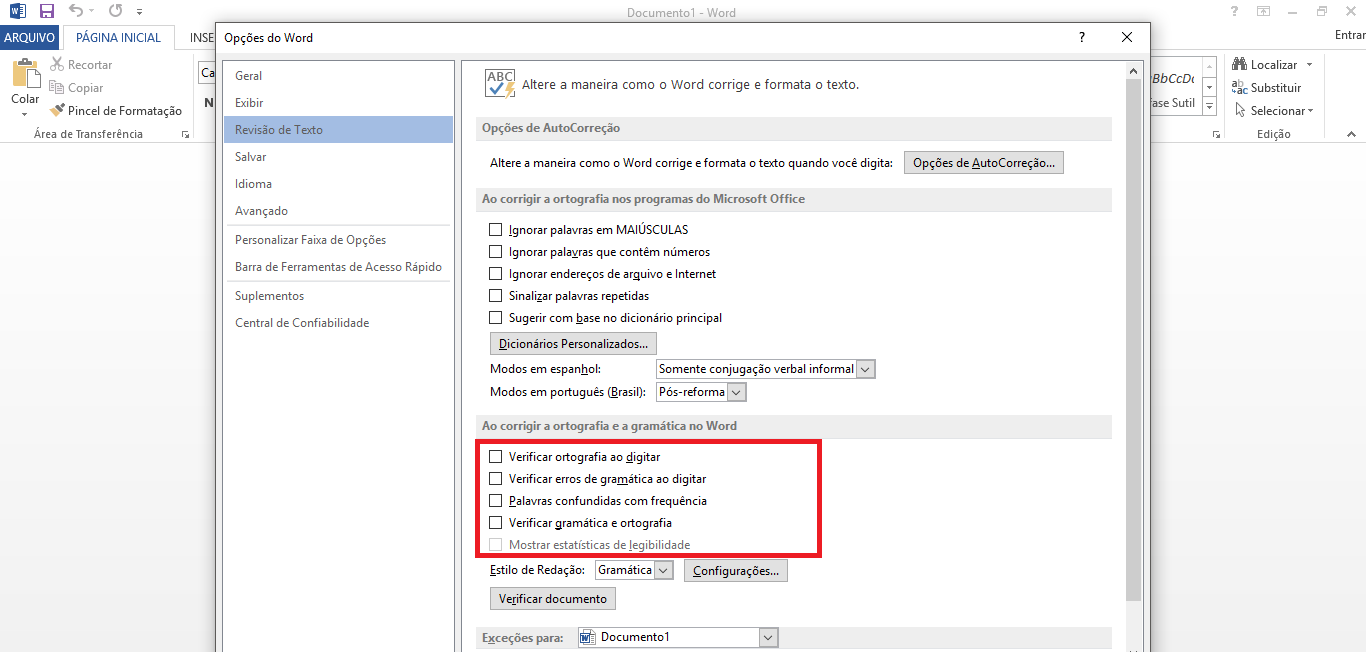Switch to PÁGINA INICIAL tab
1366x652 pixels.
(x=119, y=38)
